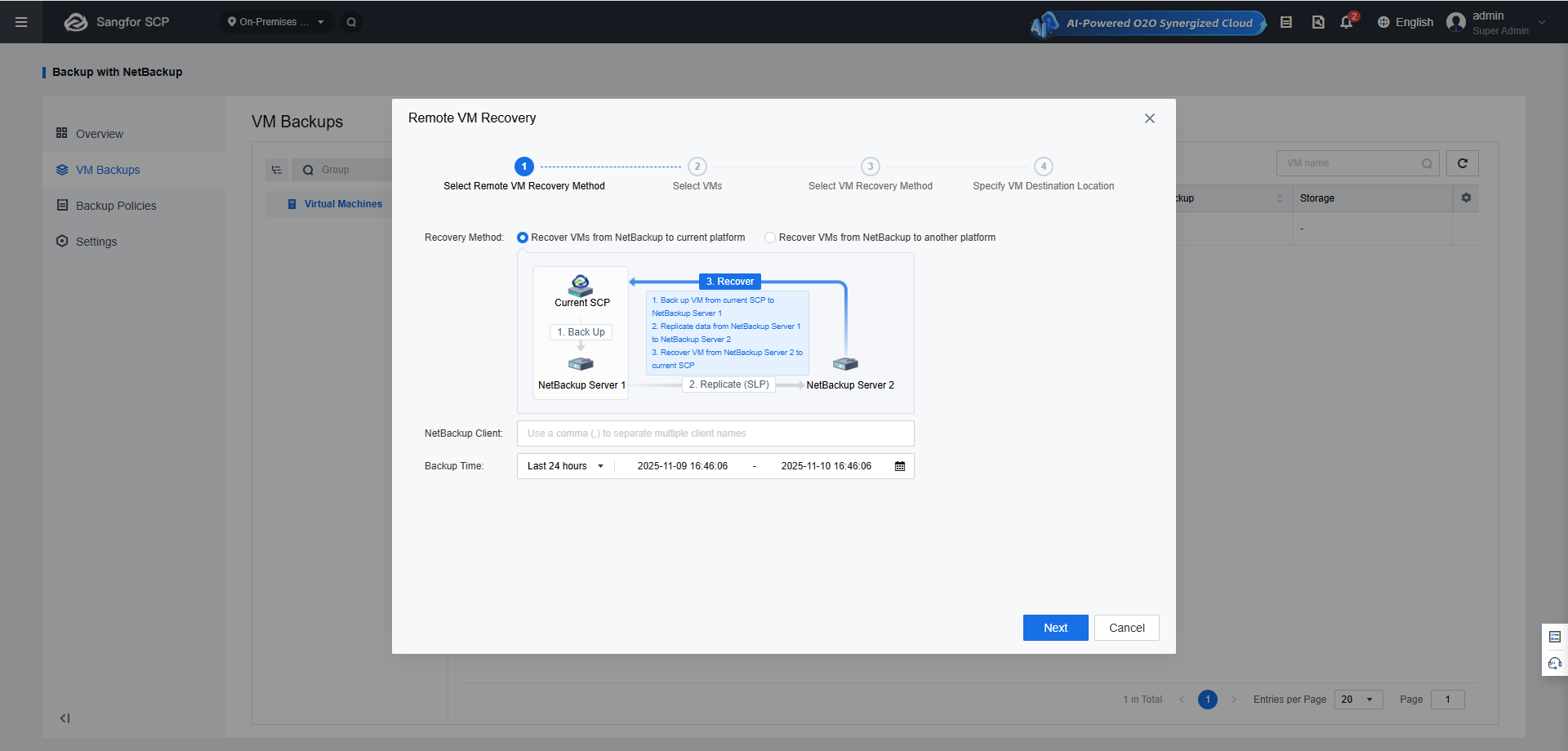1568x751 pixels.
Task: Click the backup start time 2025-11-09 16:46:06
Action: coord(683,466)
